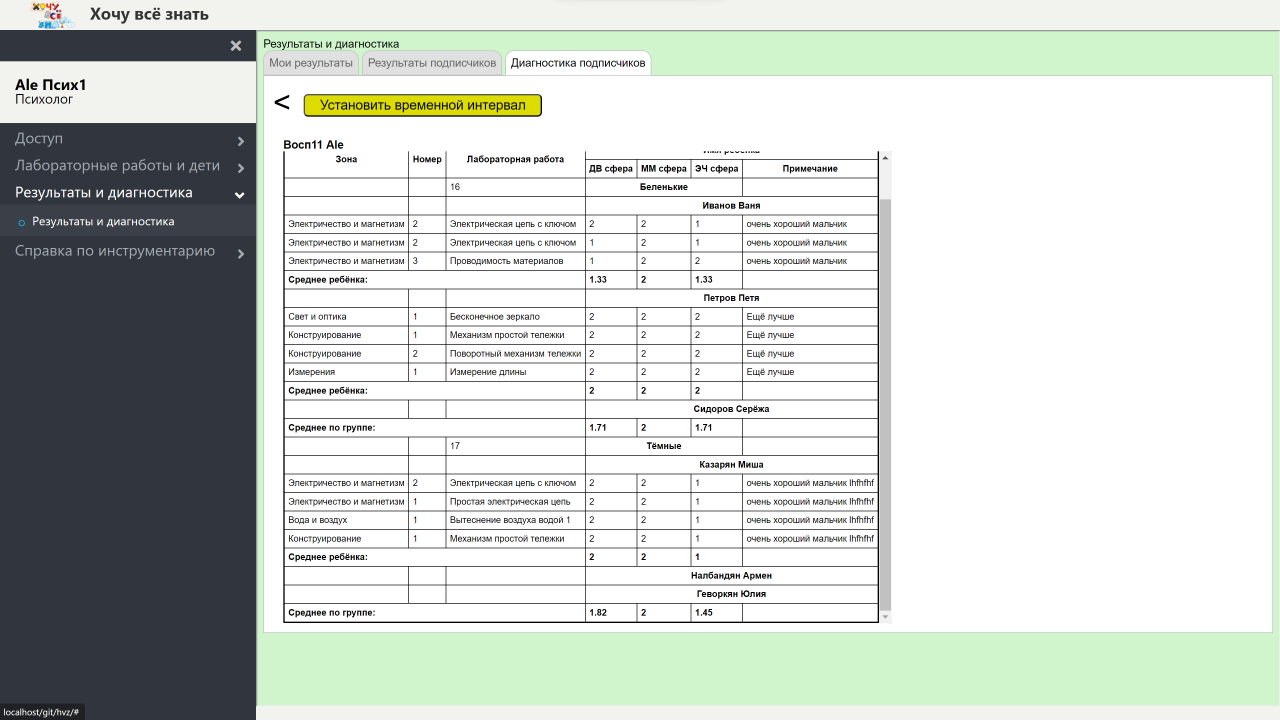Expand Справка по инструментарию section
This screenshot has height=720, width=1280.
pyautogui.click(x=128, y=251)
